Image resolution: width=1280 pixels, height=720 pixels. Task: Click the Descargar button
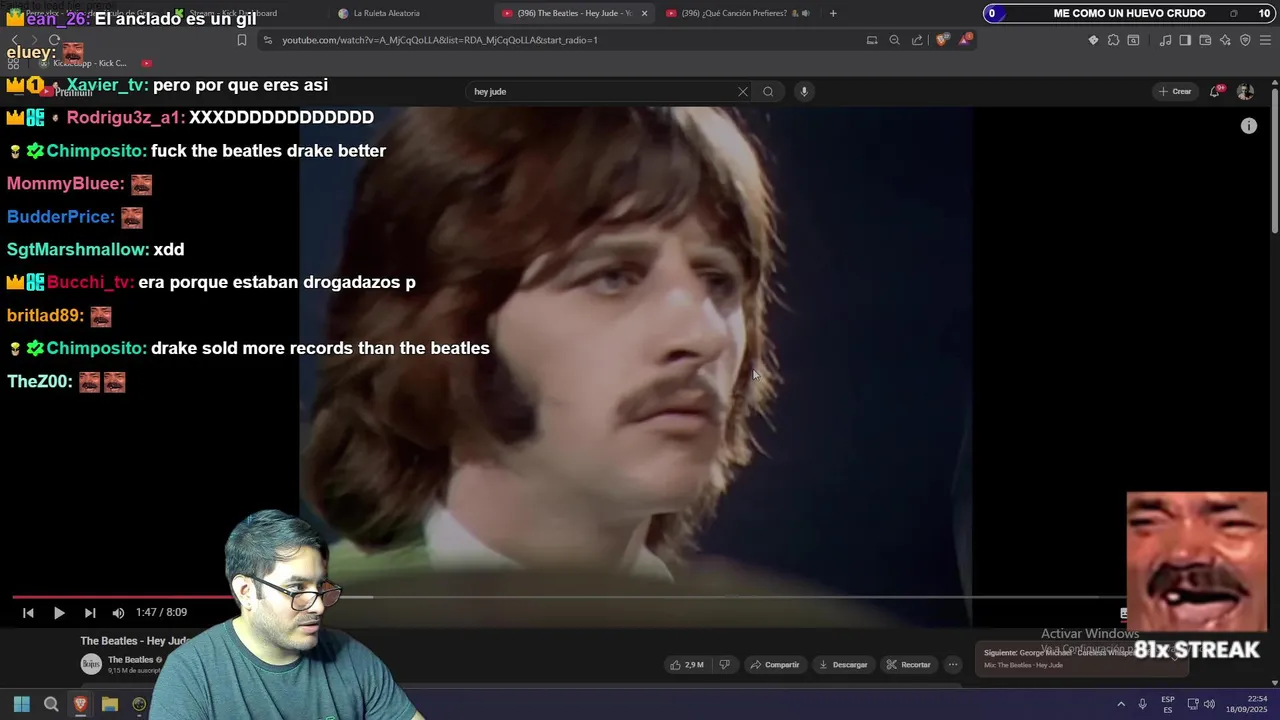[843, 665]
